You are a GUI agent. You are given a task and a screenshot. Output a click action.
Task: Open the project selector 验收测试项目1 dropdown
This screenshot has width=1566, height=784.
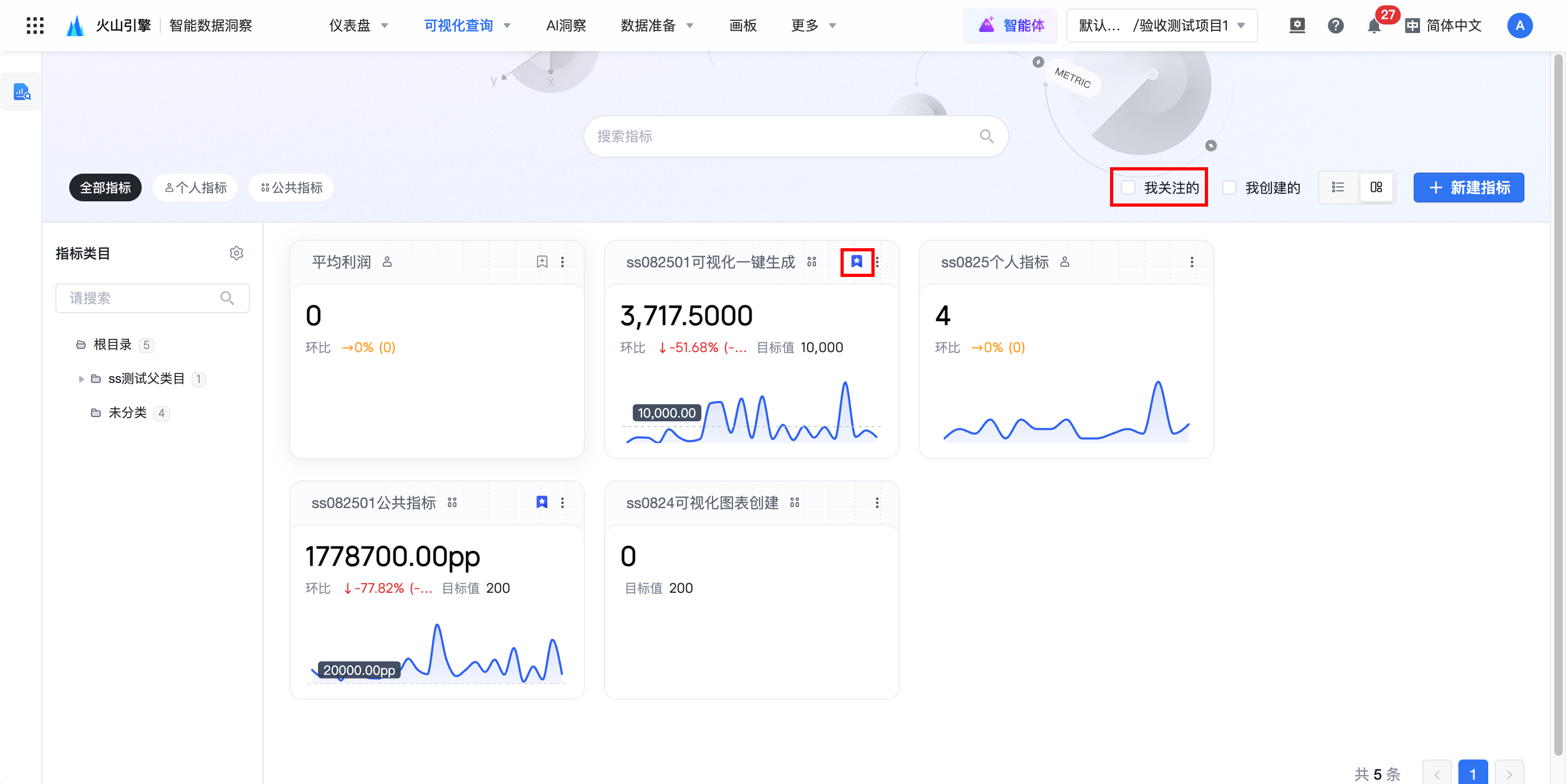pos(1161,26)
